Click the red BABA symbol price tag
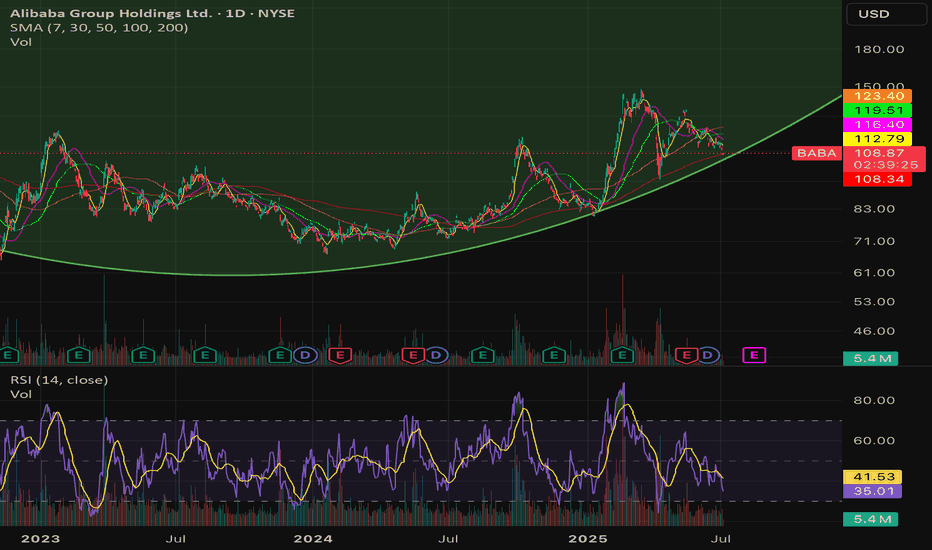Viewport: 932px width, 550px height. [x=817, y=153]
